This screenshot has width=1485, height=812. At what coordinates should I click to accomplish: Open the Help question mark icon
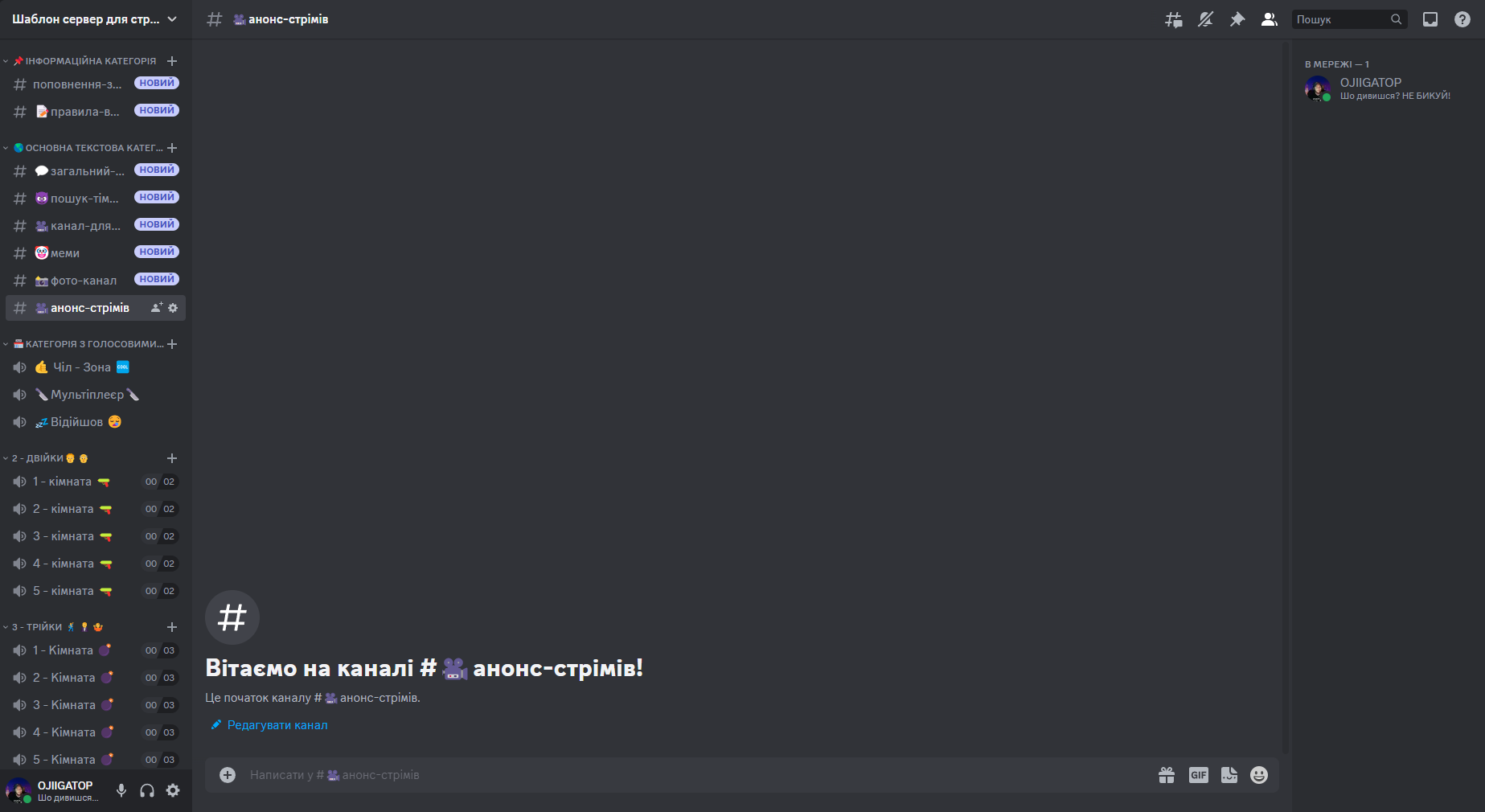coord(1462,19)
